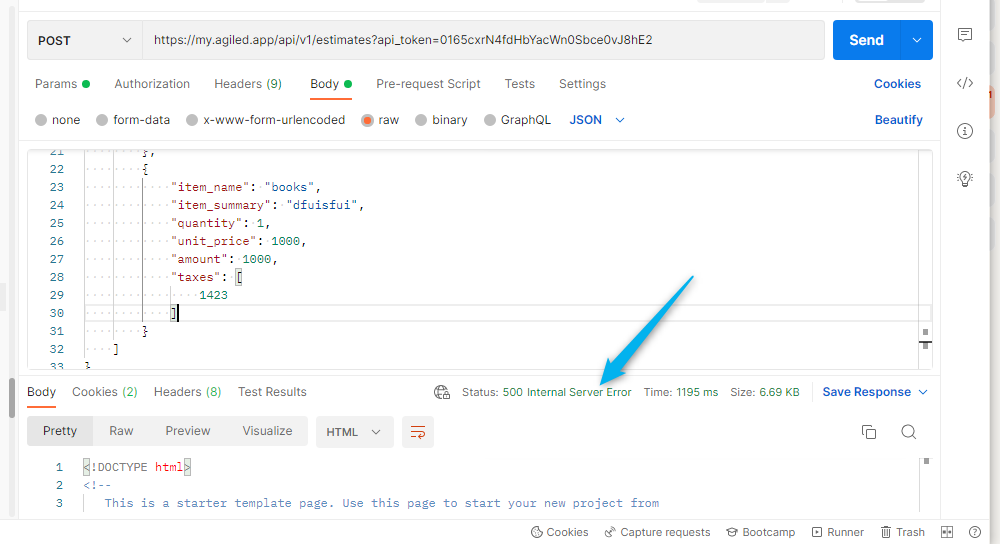Switch to the Params tab
Image resolution: width=1000 pixels, height=544 pixels.
point(62,84)
